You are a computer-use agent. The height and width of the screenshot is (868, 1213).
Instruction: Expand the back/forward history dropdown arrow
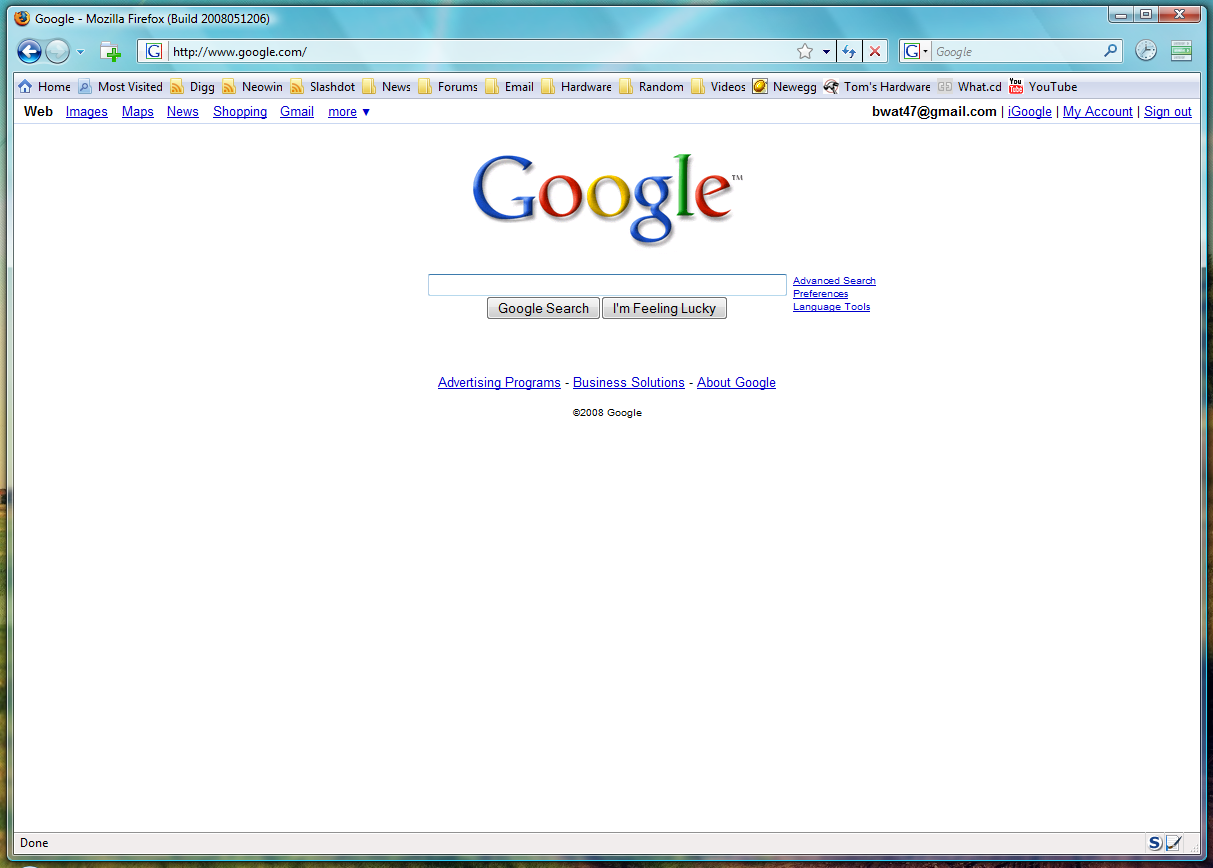tap(81, 52)
